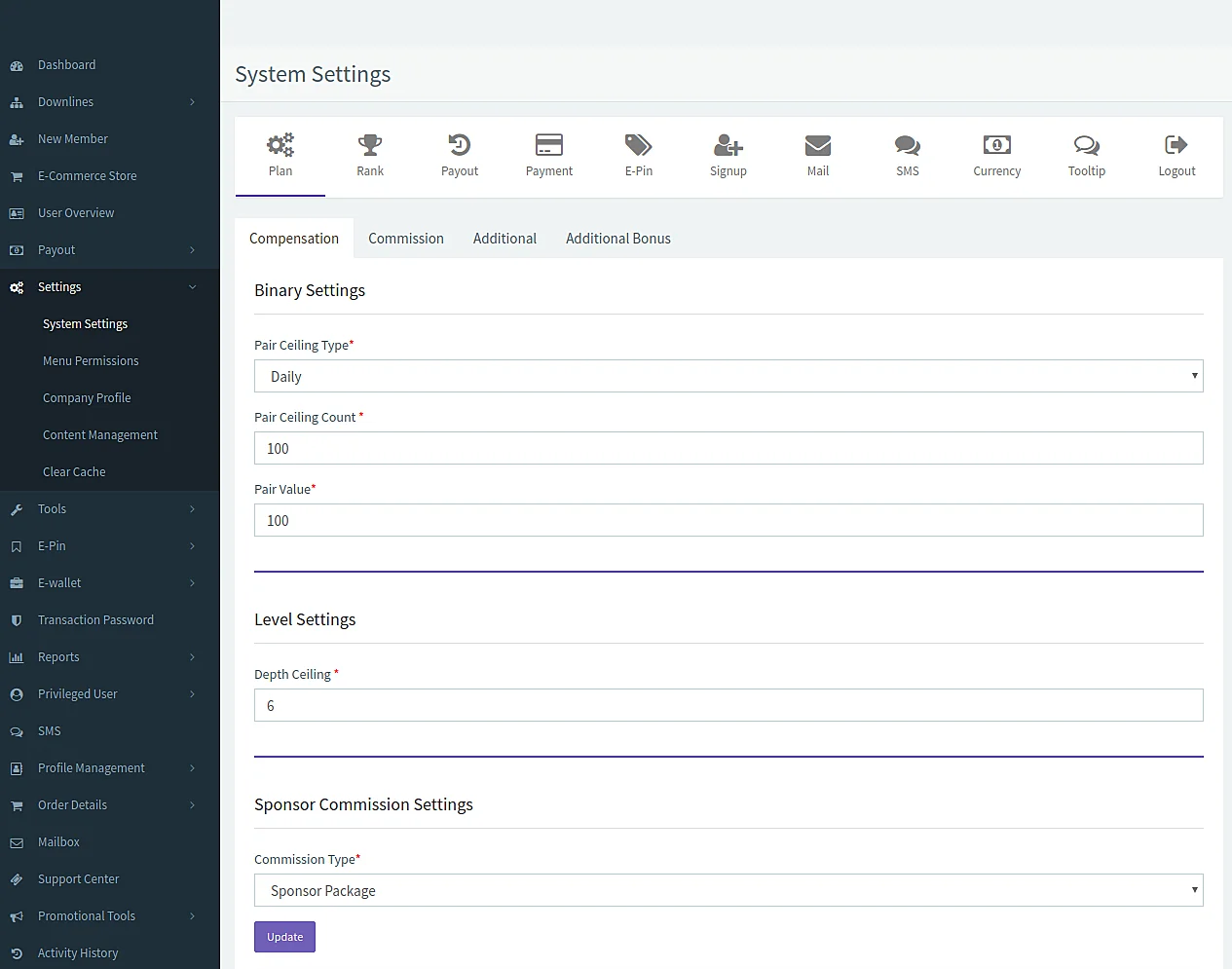The image size is (1232, 969).
Task: Expand the Reports submenu chevron
Action: coord(192,657)
